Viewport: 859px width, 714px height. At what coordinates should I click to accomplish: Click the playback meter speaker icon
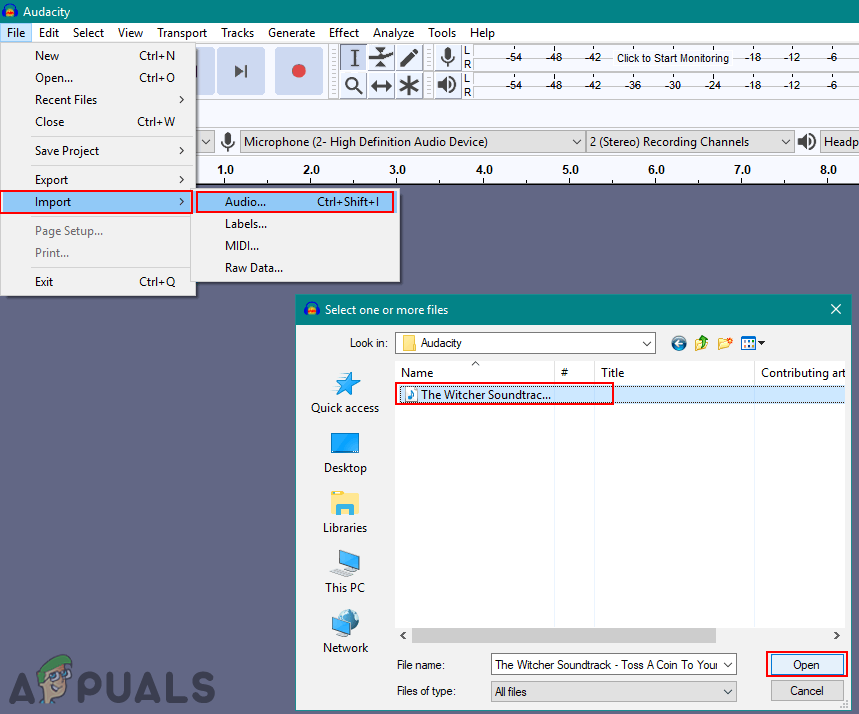tap(448, 85)
